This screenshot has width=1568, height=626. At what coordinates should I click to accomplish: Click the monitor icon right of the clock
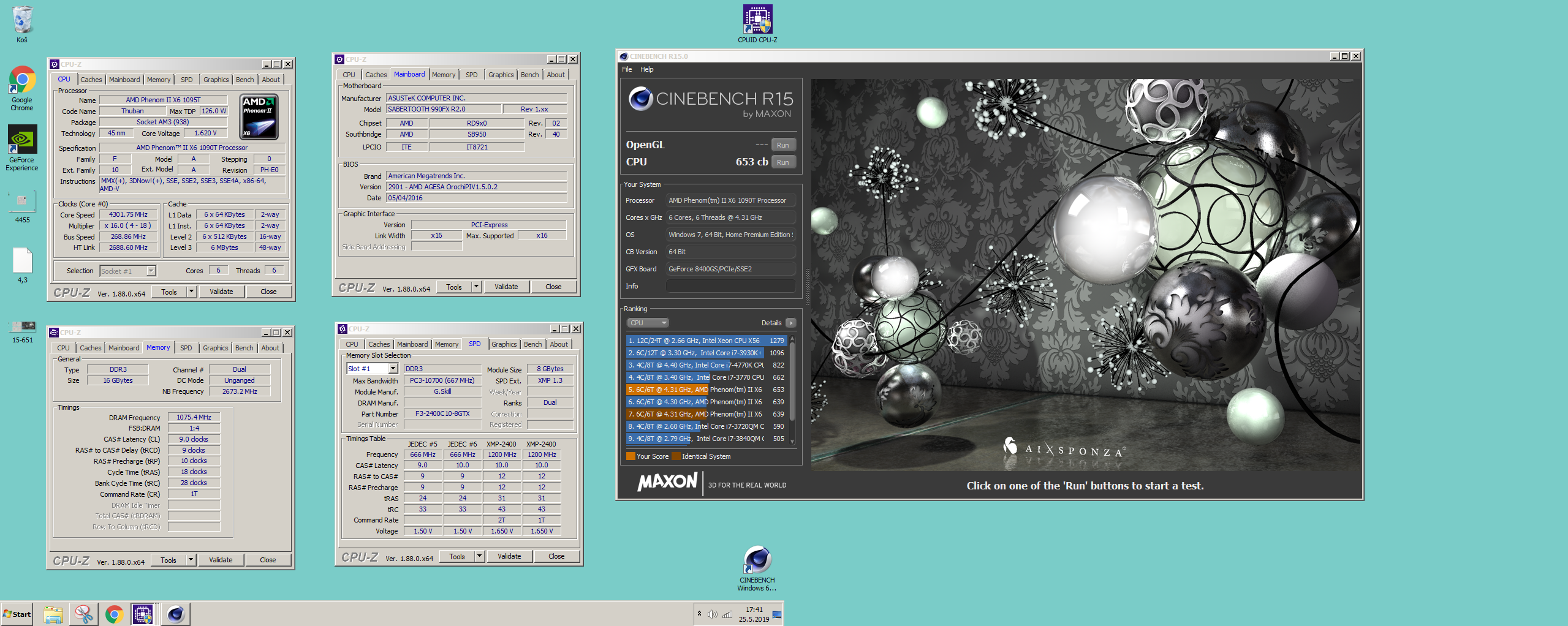click(777, 614)
